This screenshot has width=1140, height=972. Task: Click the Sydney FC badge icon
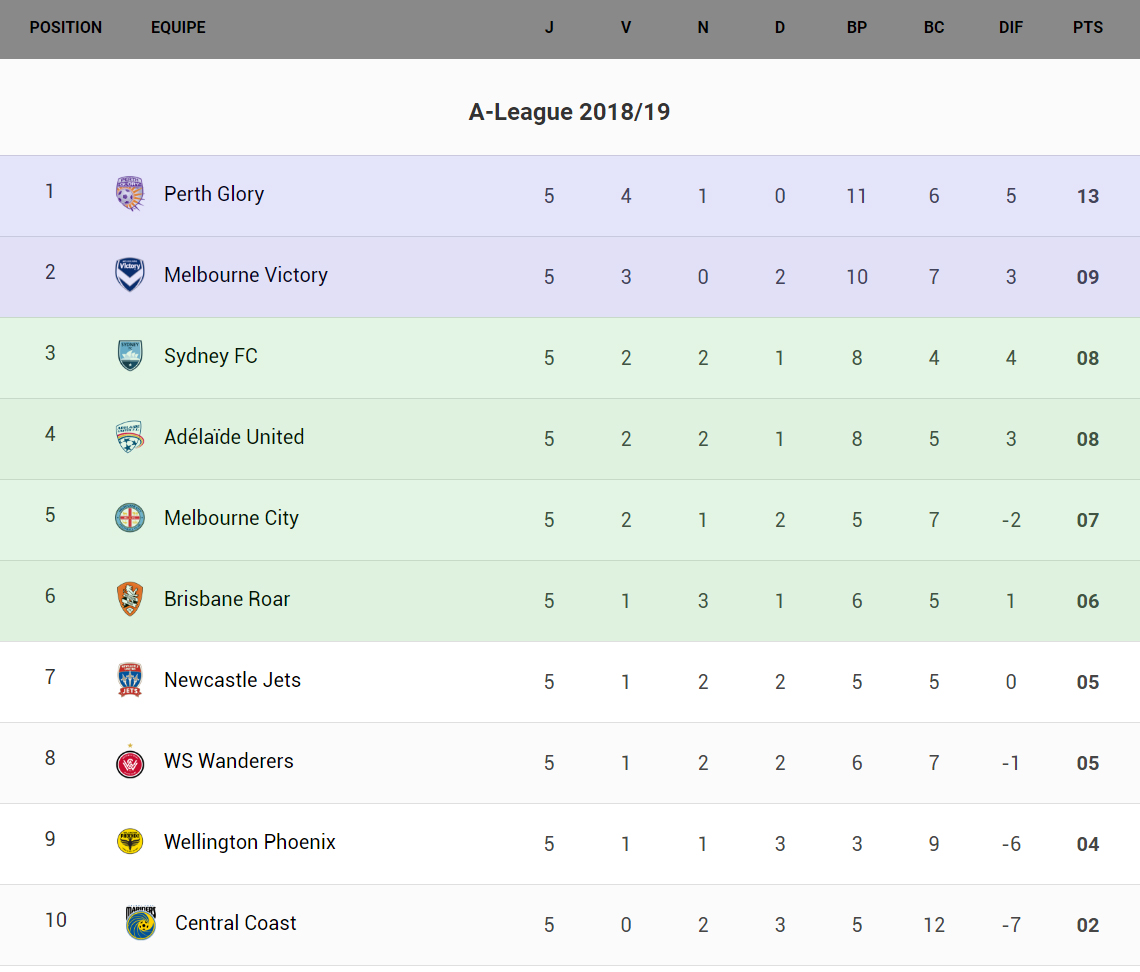pos(130,356)
